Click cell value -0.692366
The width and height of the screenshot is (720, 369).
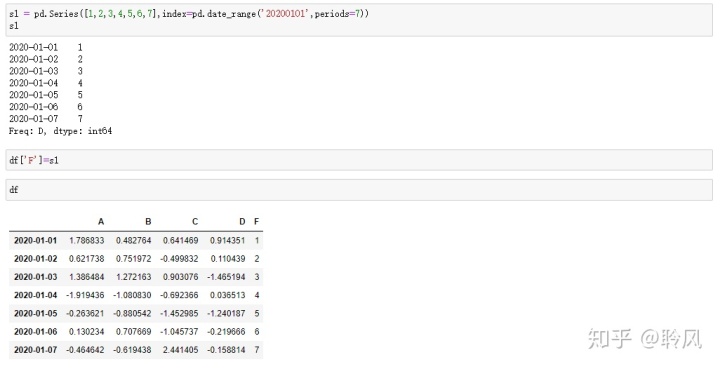[x=179, y=295]
